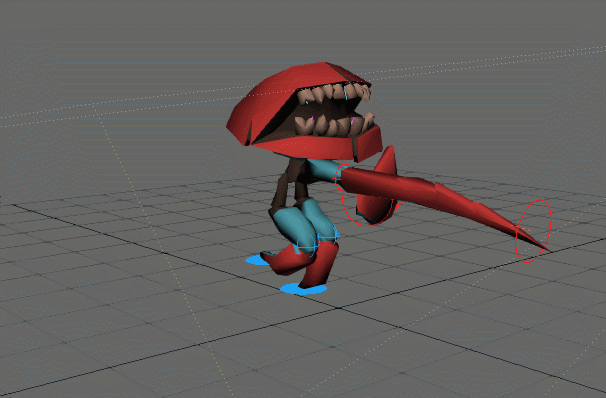Select the red circle control at tongue tip
606x398 pixels.
(x=534, y=231)
